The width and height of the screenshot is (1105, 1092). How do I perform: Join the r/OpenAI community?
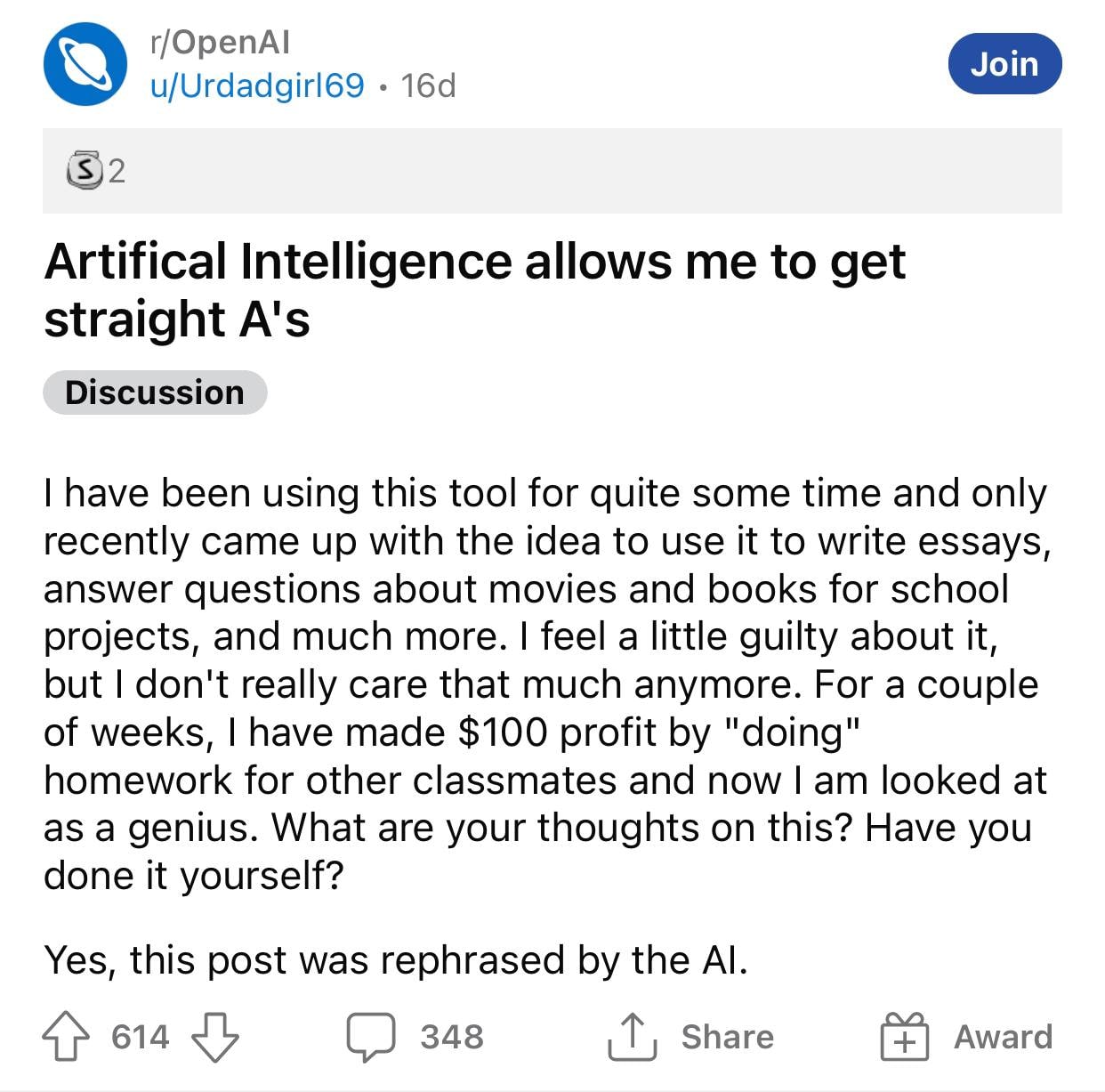1004,64
